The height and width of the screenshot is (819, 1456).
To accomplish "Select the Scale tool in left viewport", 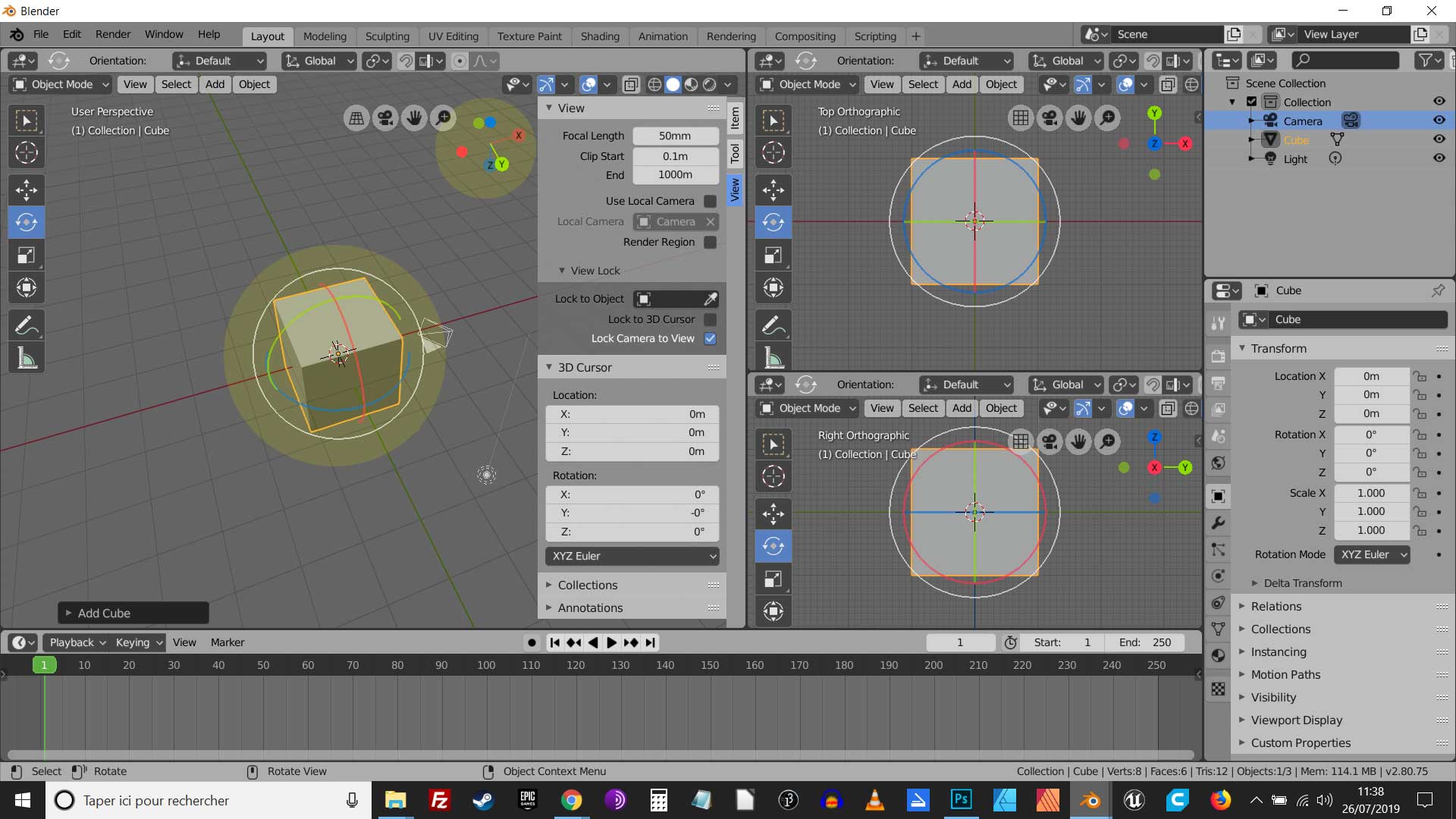I will [x=27, y=256].
